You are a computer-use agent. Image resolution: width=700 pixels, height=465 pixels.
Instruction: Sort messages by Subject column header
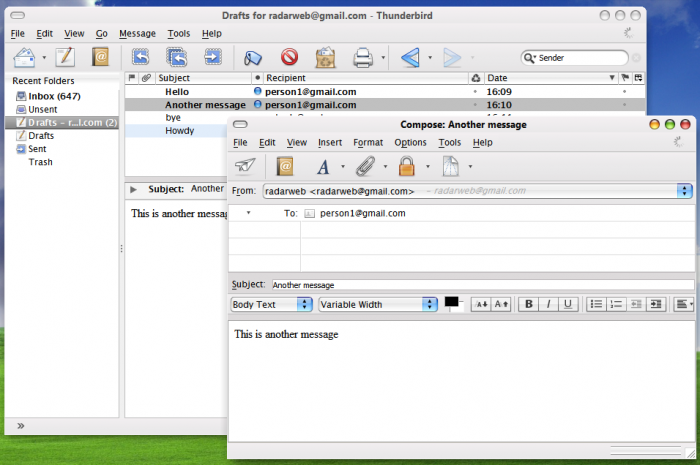(203, 78)
